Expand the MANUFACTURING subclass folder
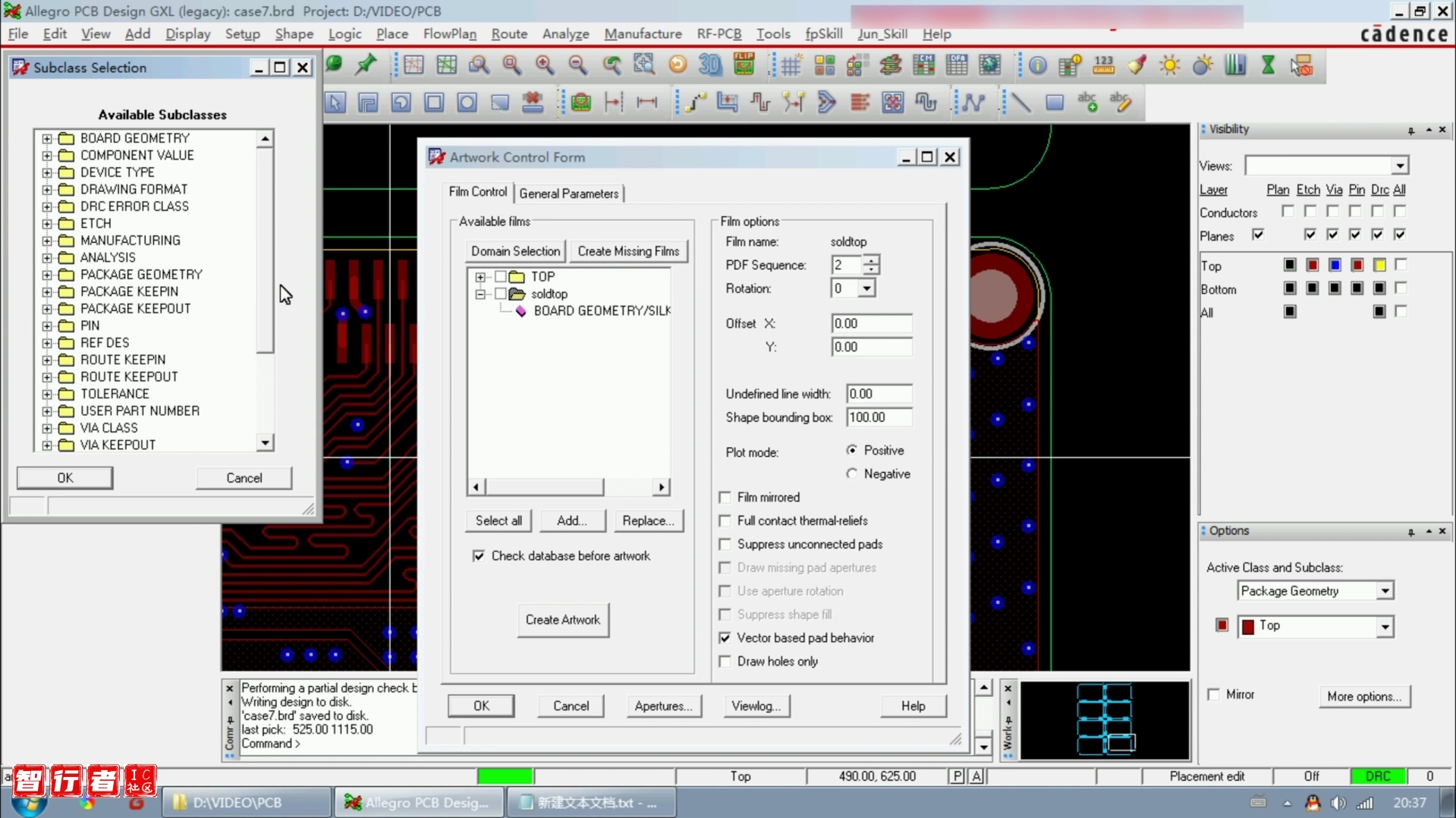 (x=47, y=241)
